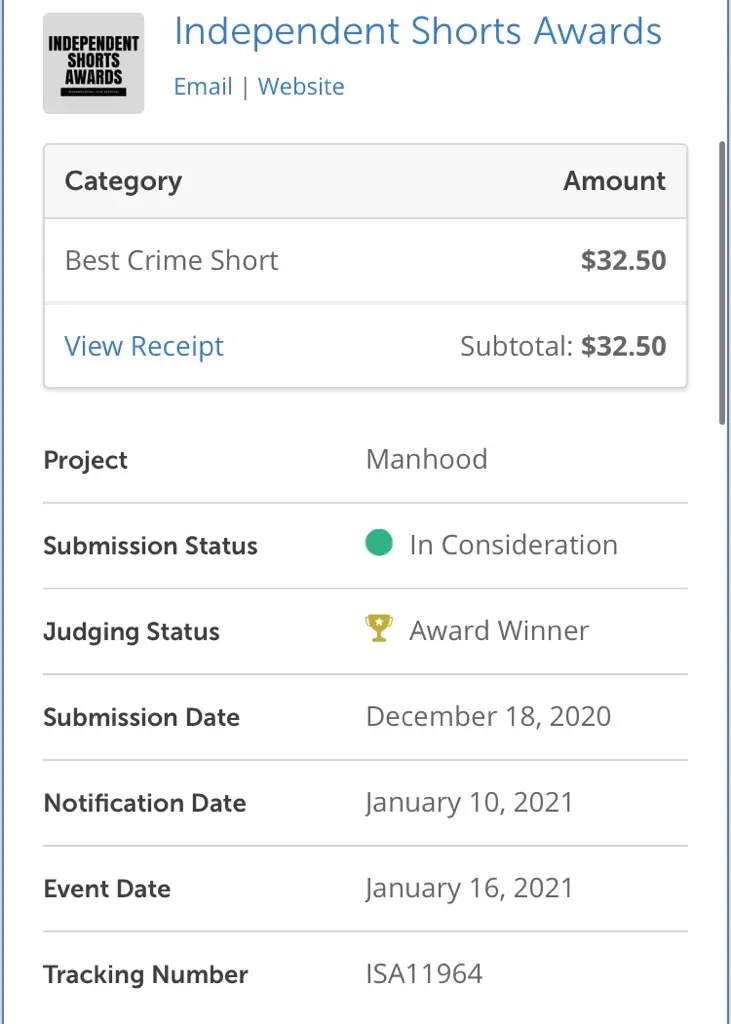Click the Amount column header

pyautogui.click(x=615, y=181)
